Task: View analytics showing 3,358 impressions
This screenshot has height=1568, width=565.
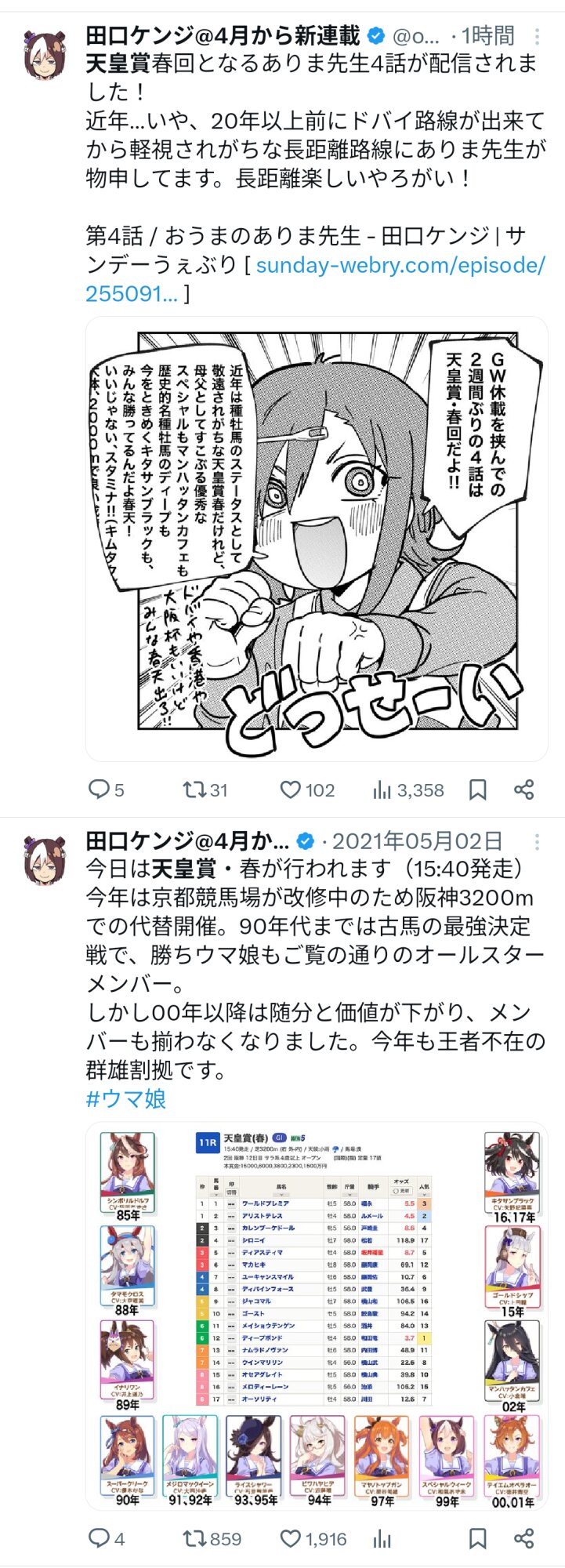Action: [x=408, y=789]
